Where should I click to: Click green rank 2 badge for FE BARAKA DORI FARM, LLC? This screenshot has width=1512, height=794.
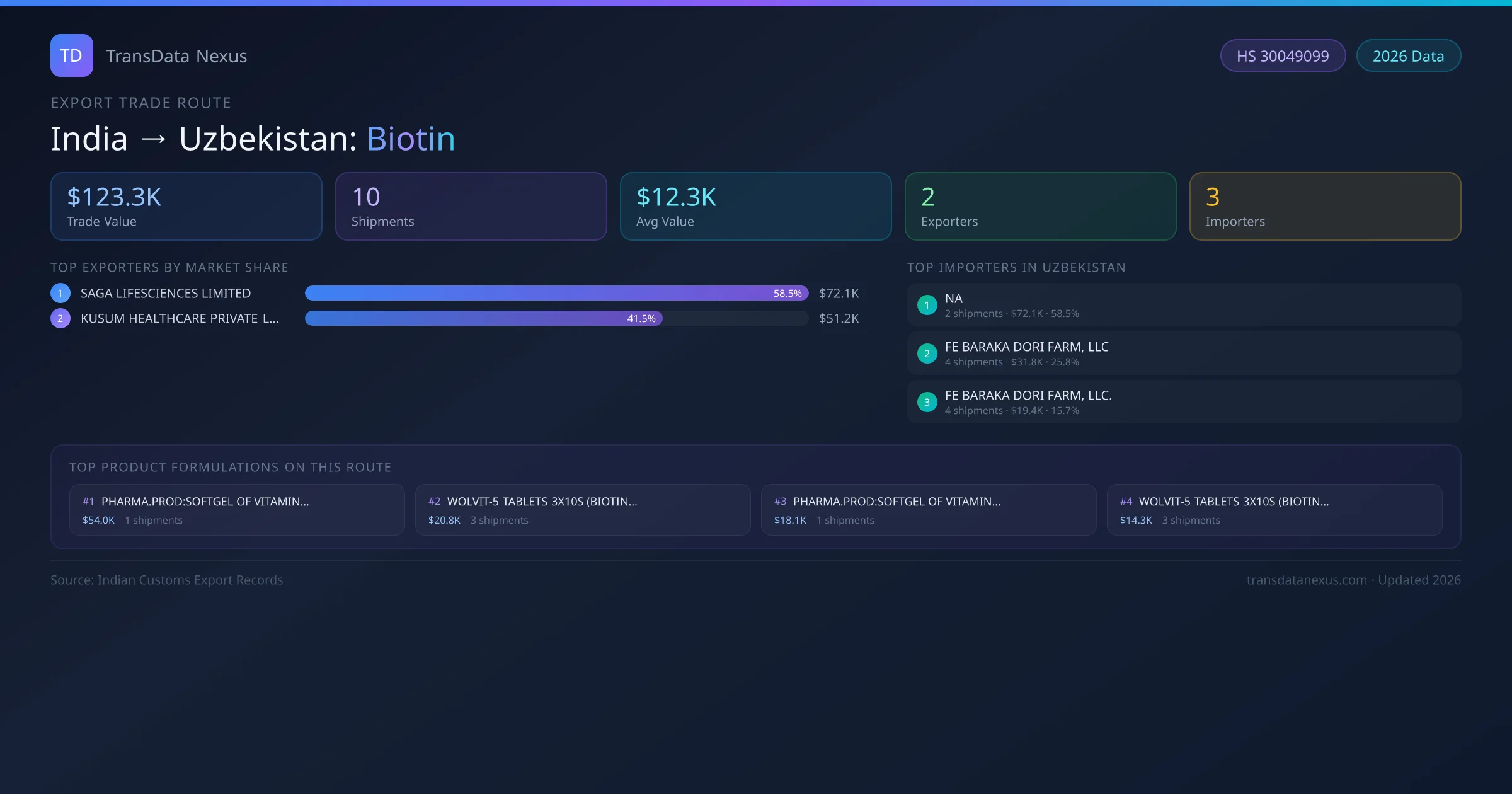click(927, 354)
